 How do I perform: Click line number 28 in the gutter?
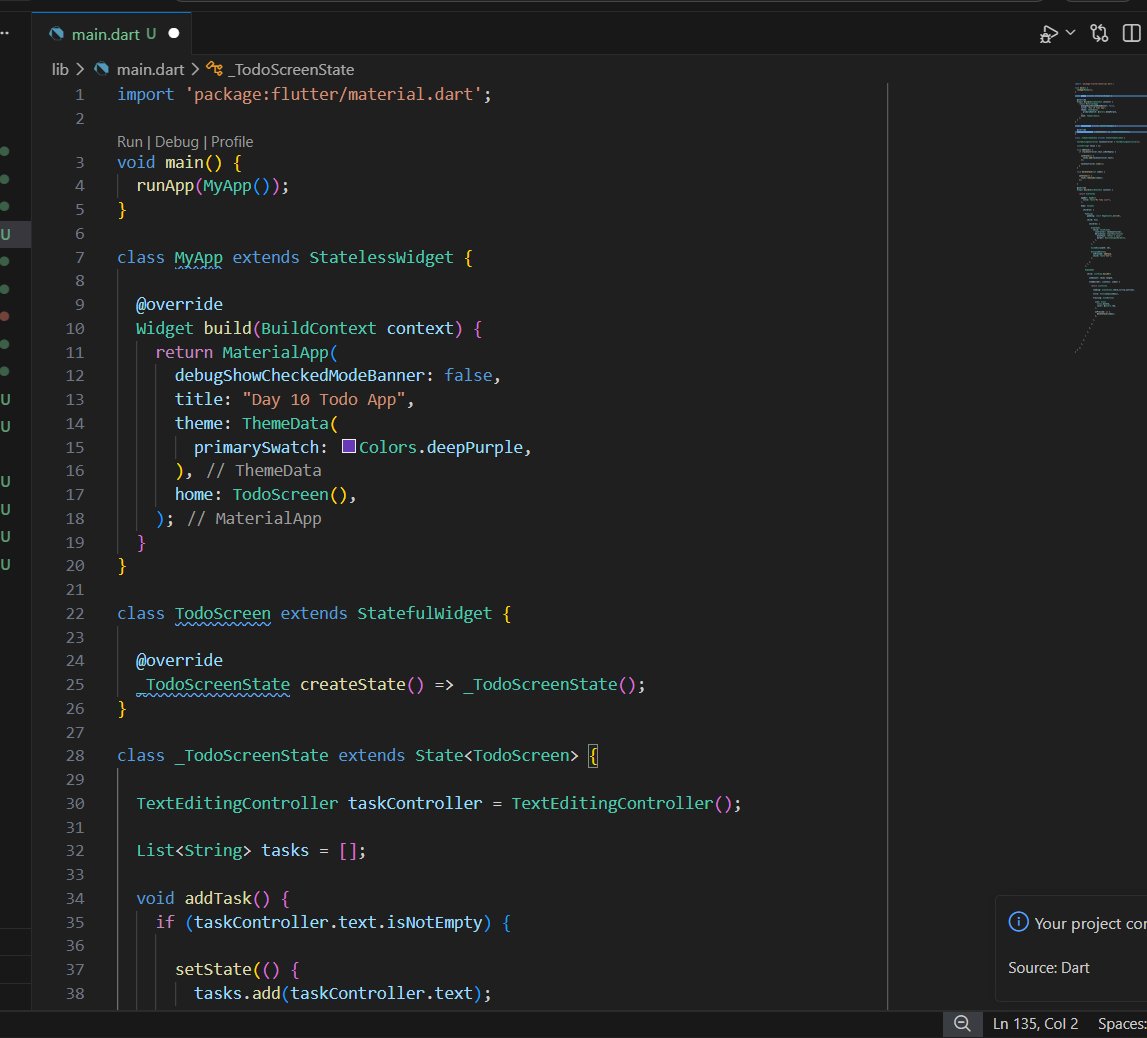(75, 756)
